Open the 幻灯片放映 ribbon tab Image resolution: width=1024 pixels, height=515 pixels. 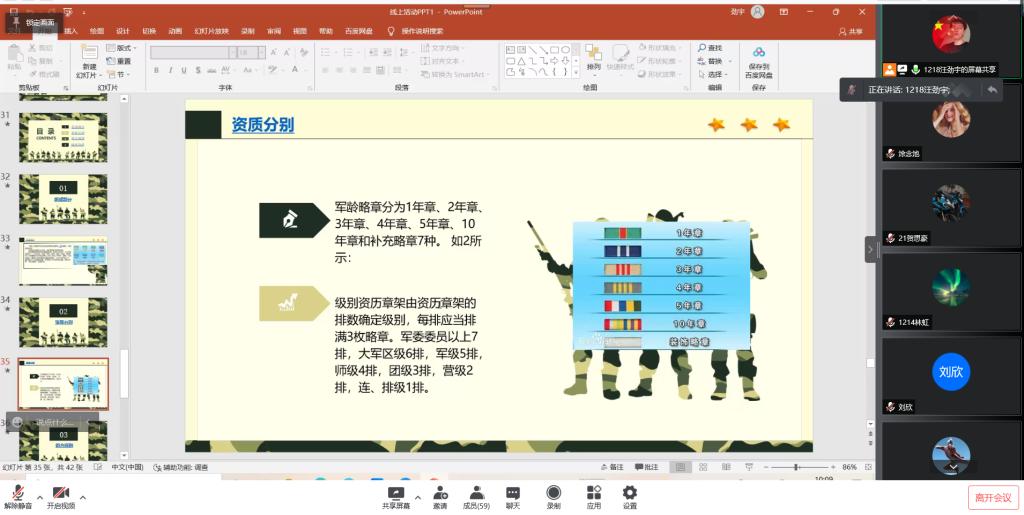211,31
